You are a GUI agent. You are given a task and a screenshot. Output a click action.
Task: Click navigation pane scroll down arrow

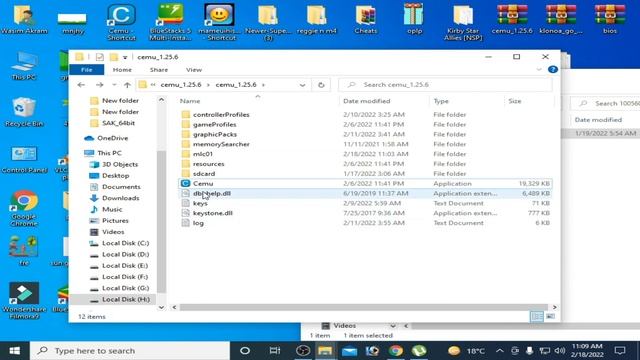pyautogui.click(x=161, y=307)
